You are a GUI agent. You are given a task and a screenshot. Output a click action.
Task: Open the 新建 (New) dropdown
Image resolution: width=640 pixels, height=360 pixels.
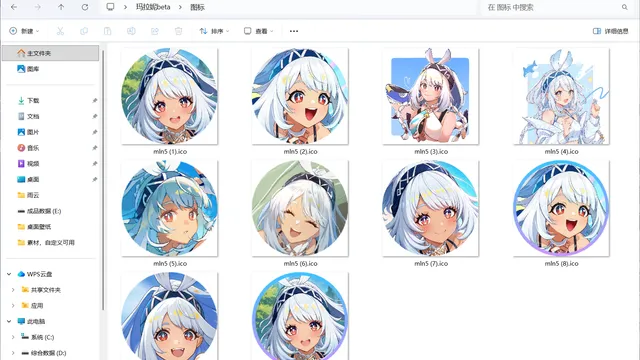point(24,31)
